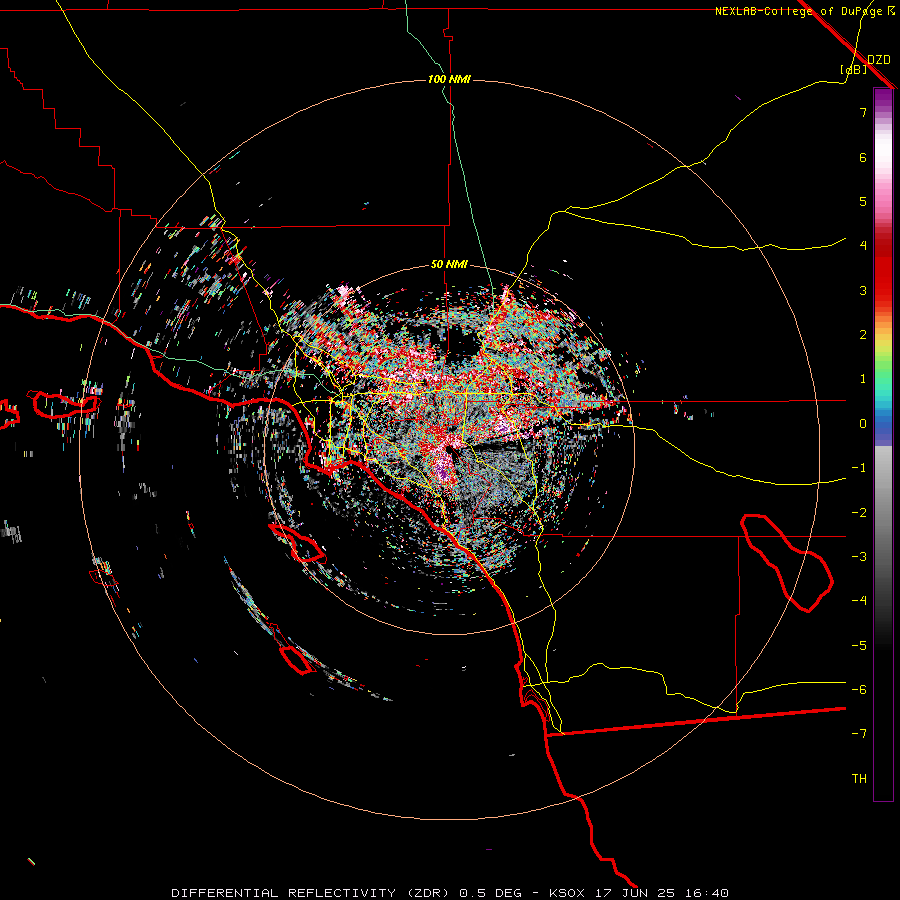Screen dimensions: 900x900
Task: Click the color scale value 6
Action: click(863, 157)
